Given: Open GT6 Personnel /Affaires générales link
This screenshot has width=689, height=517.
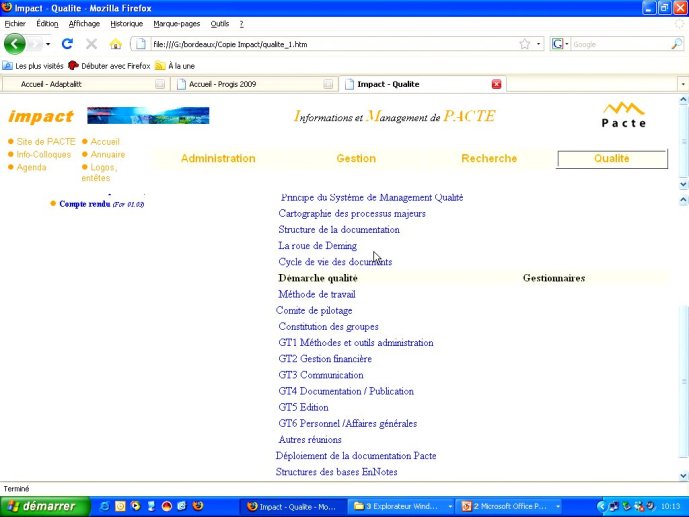Looking at the screenshot, I should 348,423.
